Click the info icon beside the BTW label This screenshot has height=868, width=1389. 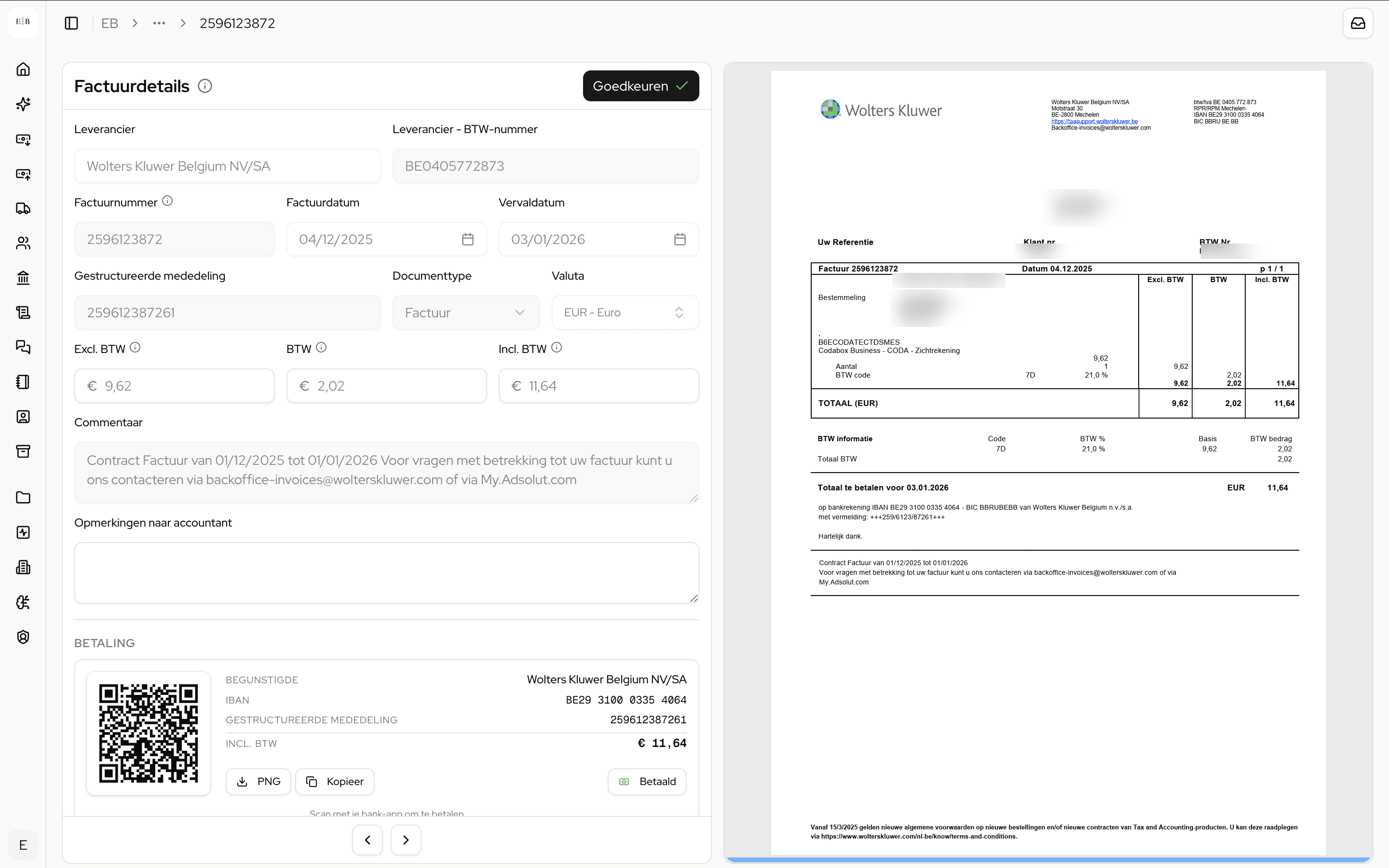pyautogui.click(x=321, y=347)
